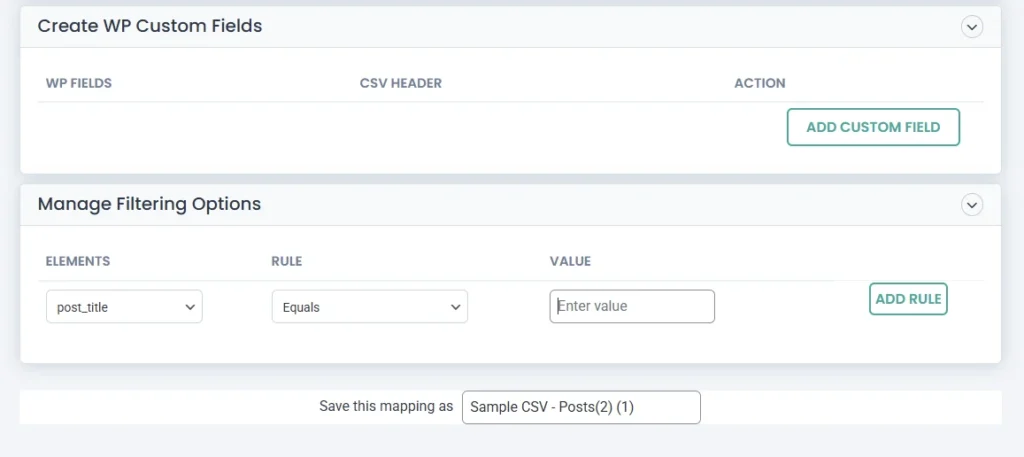Click the arrow on the Equals select
The height and width of the screenshot is (457, 1024).
coord(455,307)
